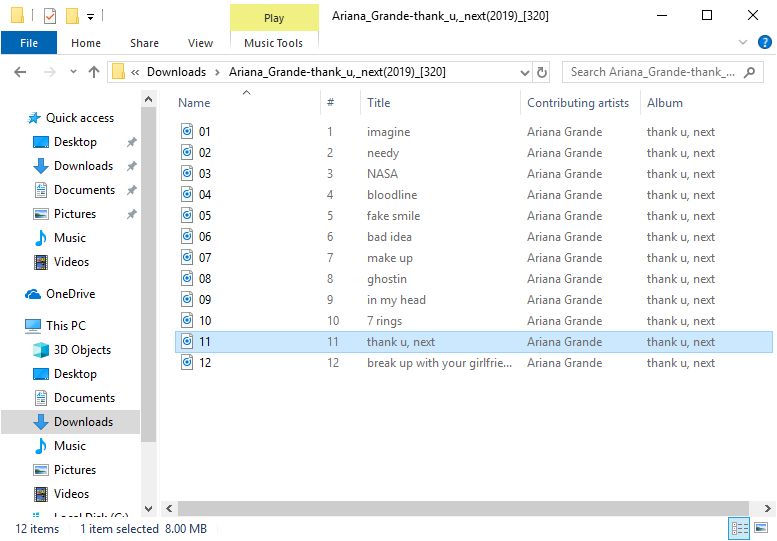The height and width of the screenshot is (541, 777).
Task: Open Customize Quick Access Toolbar dropdown
Action: 91,16
